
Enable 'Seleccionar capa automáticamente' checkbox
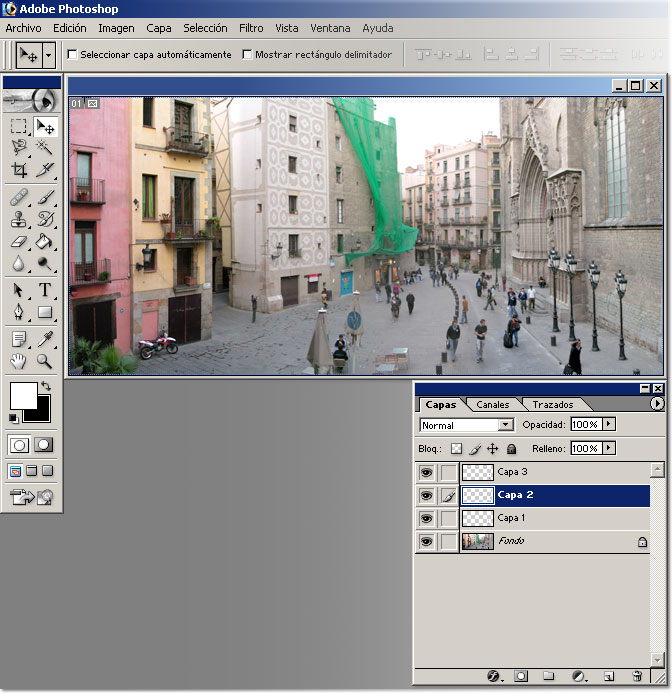(x=72, y=55)
